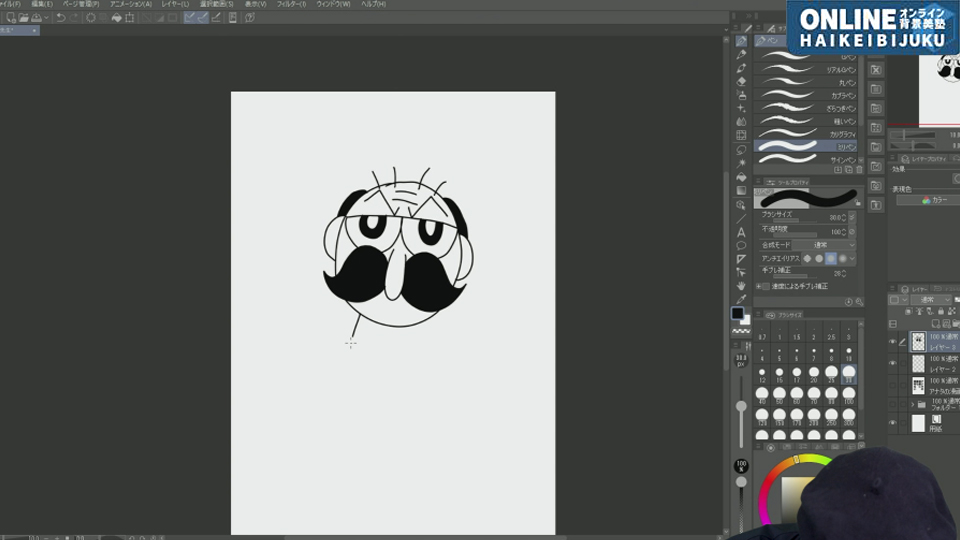Enable 速度による手ブレ補正 checkbox

(x=766, y=286)
